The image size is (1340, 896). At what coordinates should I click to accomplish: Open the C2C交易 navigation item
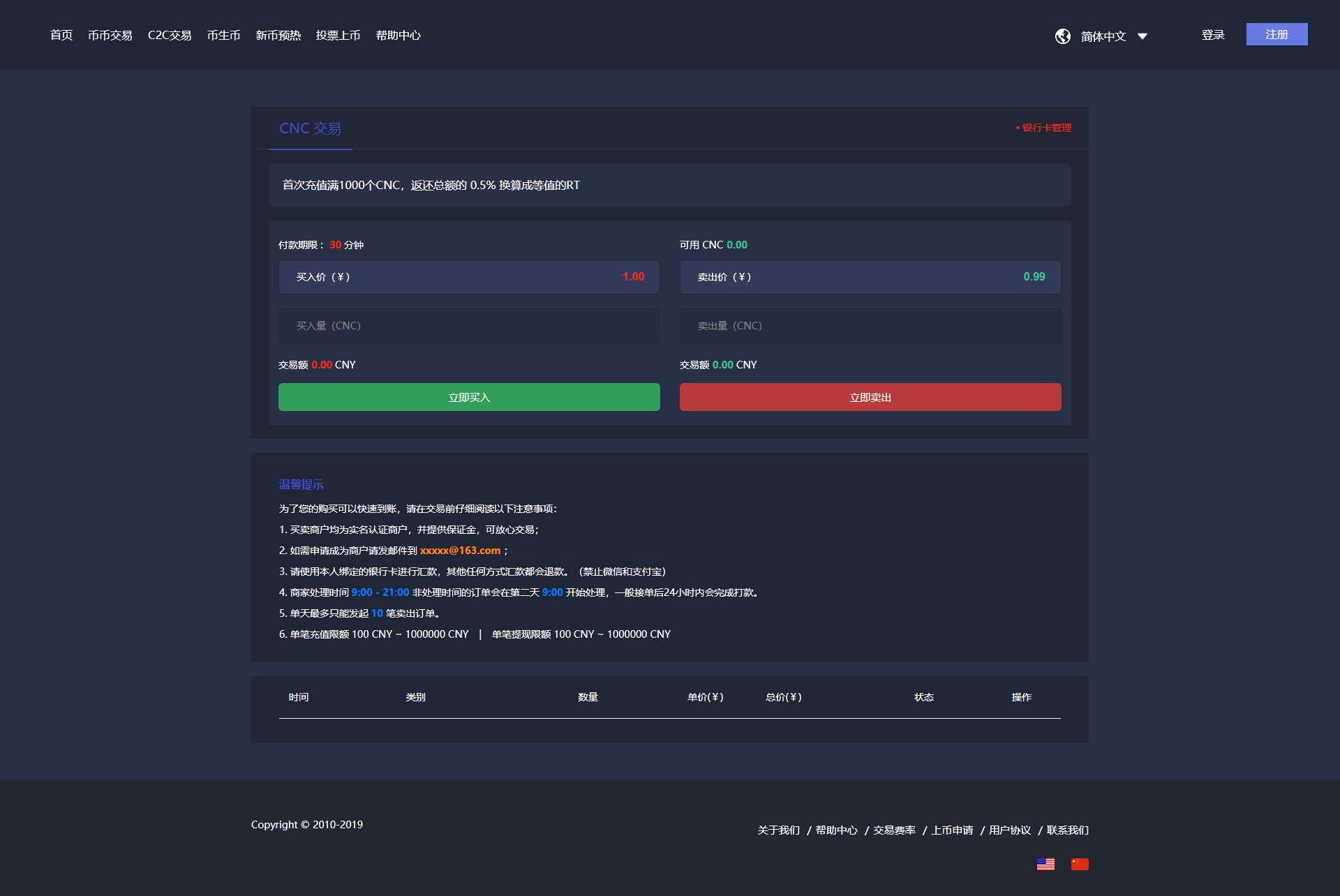(x=170, y=35)
